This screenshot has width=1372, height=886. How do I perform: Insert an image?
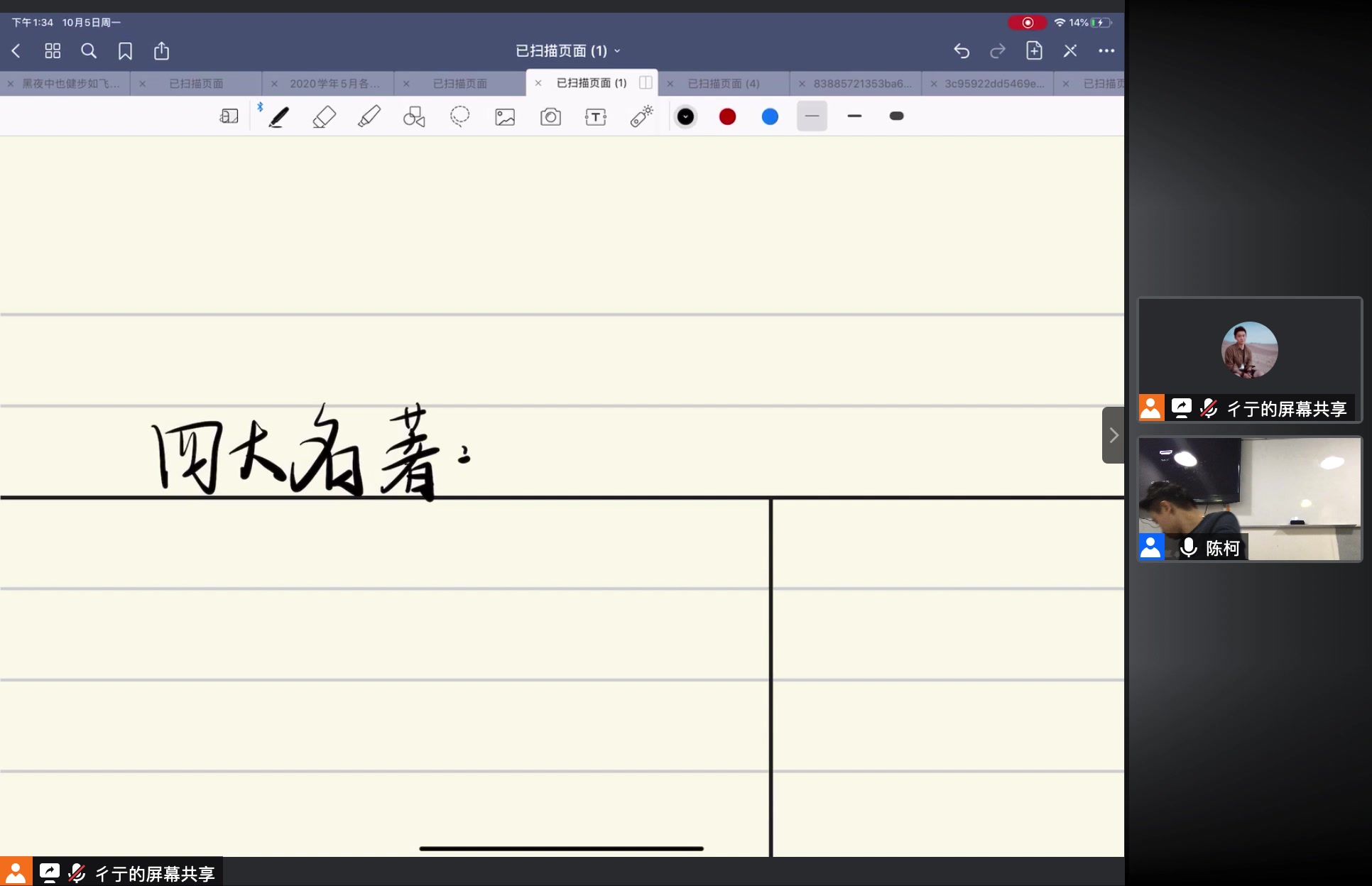click(x=505, y=117)
